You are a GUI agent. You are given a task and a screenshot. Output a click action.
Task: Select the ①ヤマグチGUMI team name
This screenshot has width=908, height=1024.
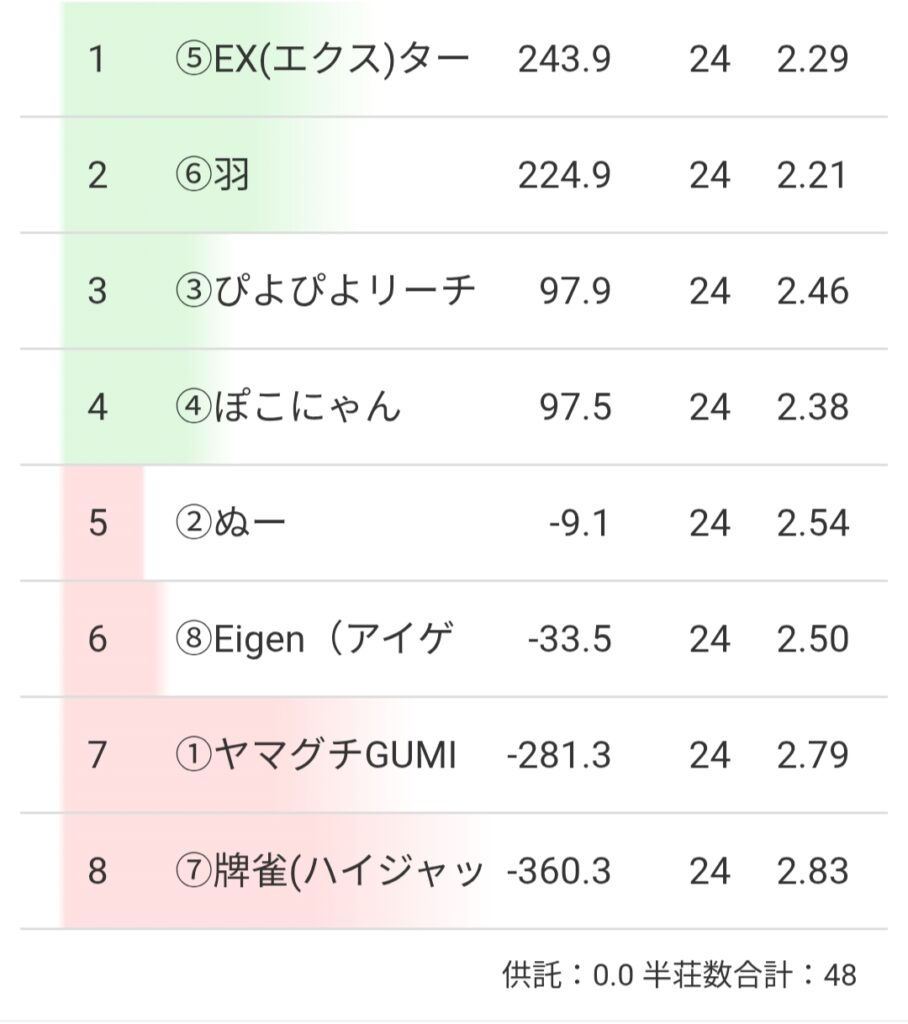click(315, 756)
